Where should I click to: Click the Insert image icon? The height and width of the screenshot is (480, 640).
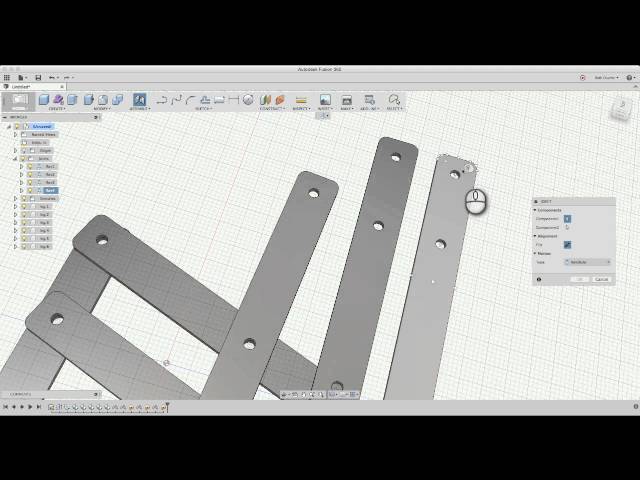click(x=325, y=99)
